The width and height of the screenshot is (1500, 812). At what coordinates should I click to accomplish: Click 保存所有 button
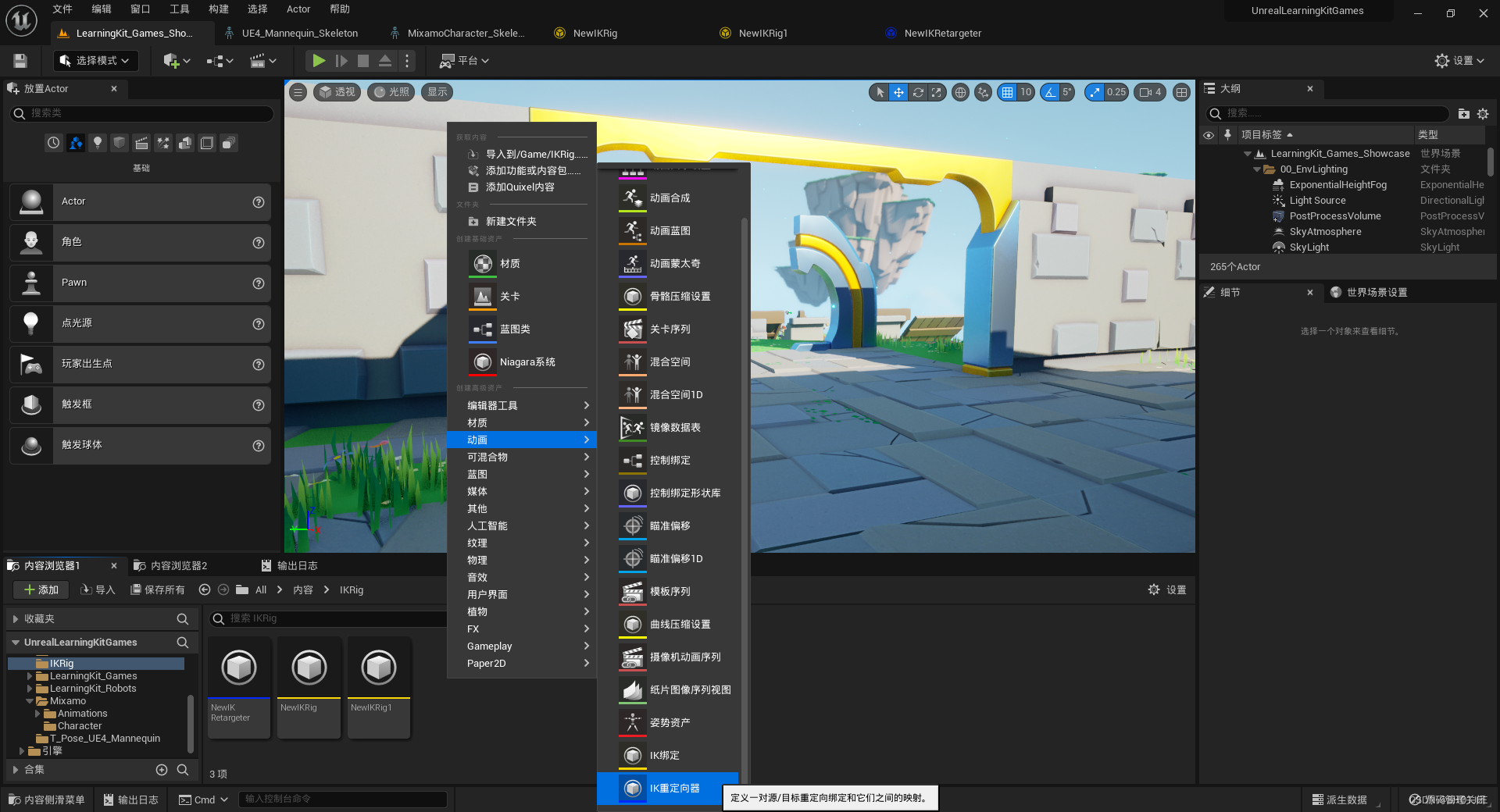point(158,589)
